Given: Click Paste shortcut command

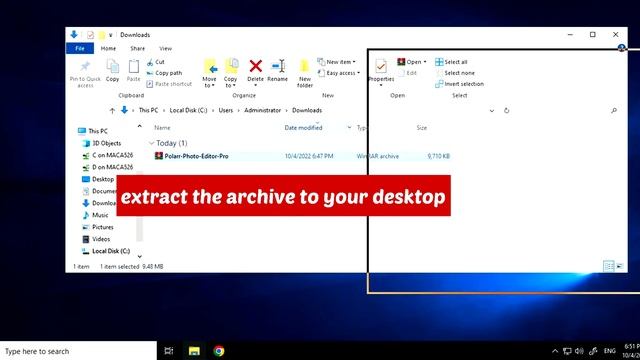Looking at the screenshot, I should (169, 84).
